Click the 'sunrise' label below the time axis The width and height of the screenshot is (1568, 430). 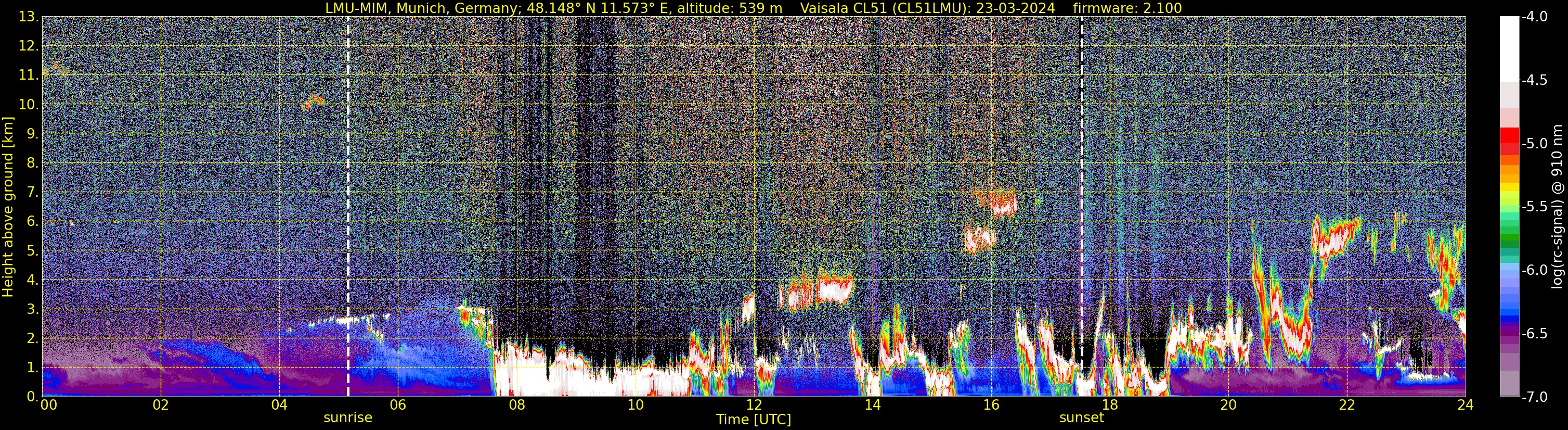[347, 418]
